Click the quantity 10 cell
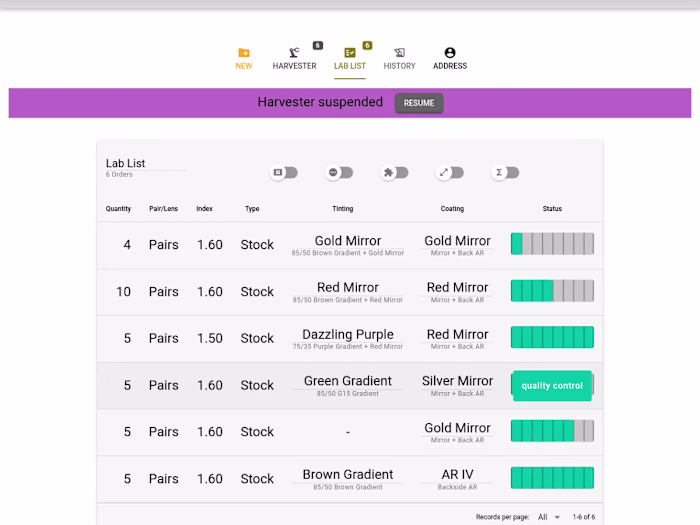The width and height of the screenshot is (700, 525). 124,292
